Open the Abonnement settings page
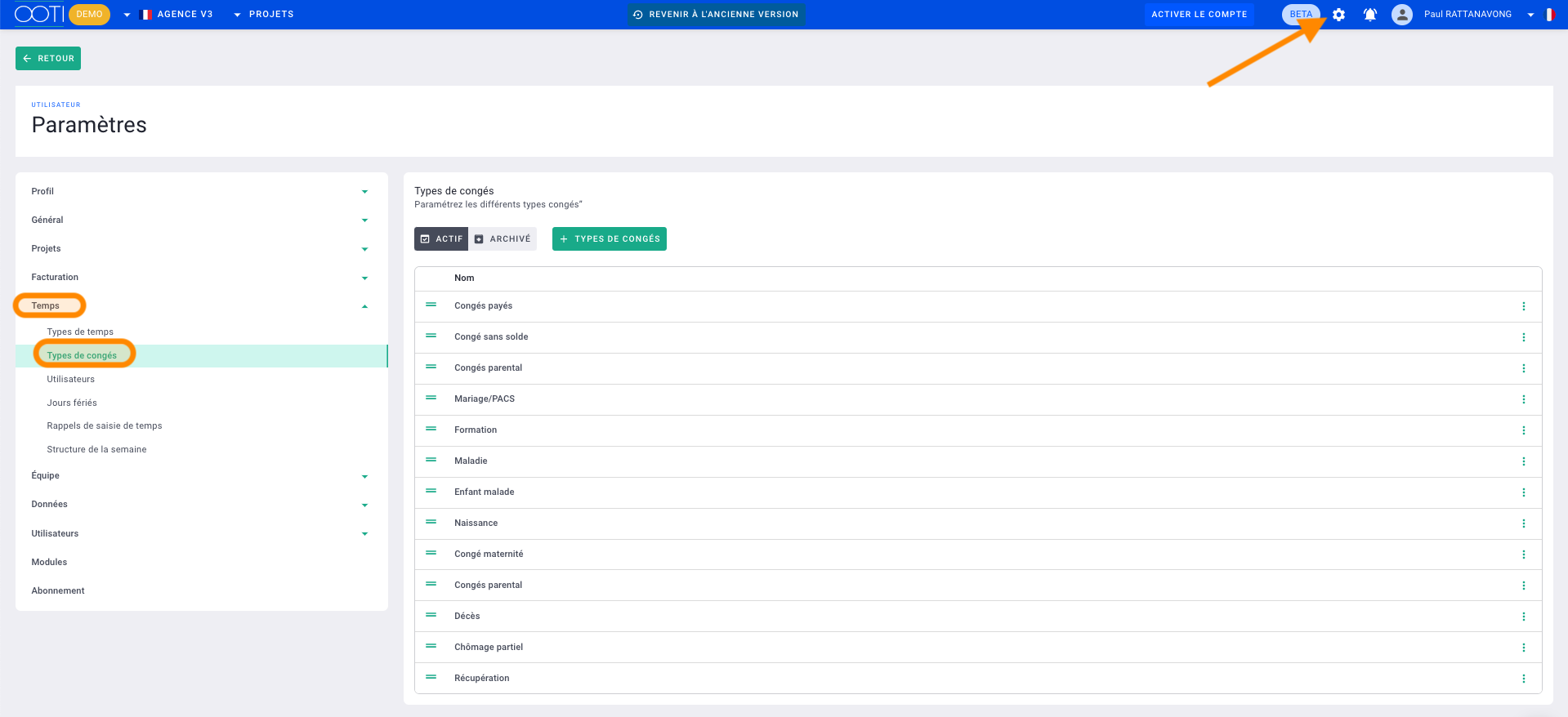Screen dimensions: 1568x717 tap(58, 590)
